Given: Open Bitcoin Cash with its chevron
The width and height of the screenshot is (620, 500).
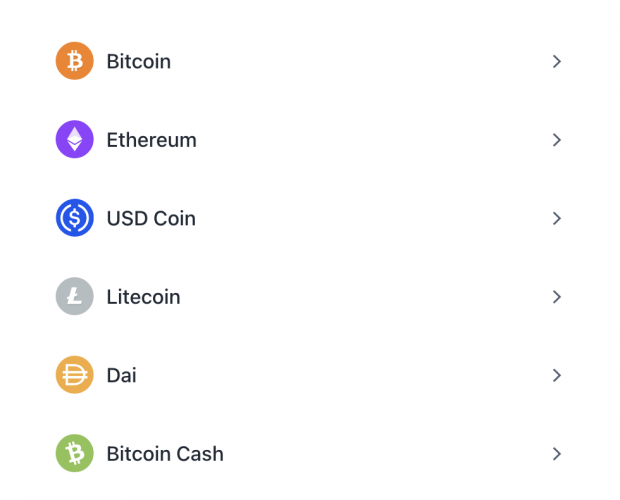Looking at the screenshot, I should tap(557, 453).
